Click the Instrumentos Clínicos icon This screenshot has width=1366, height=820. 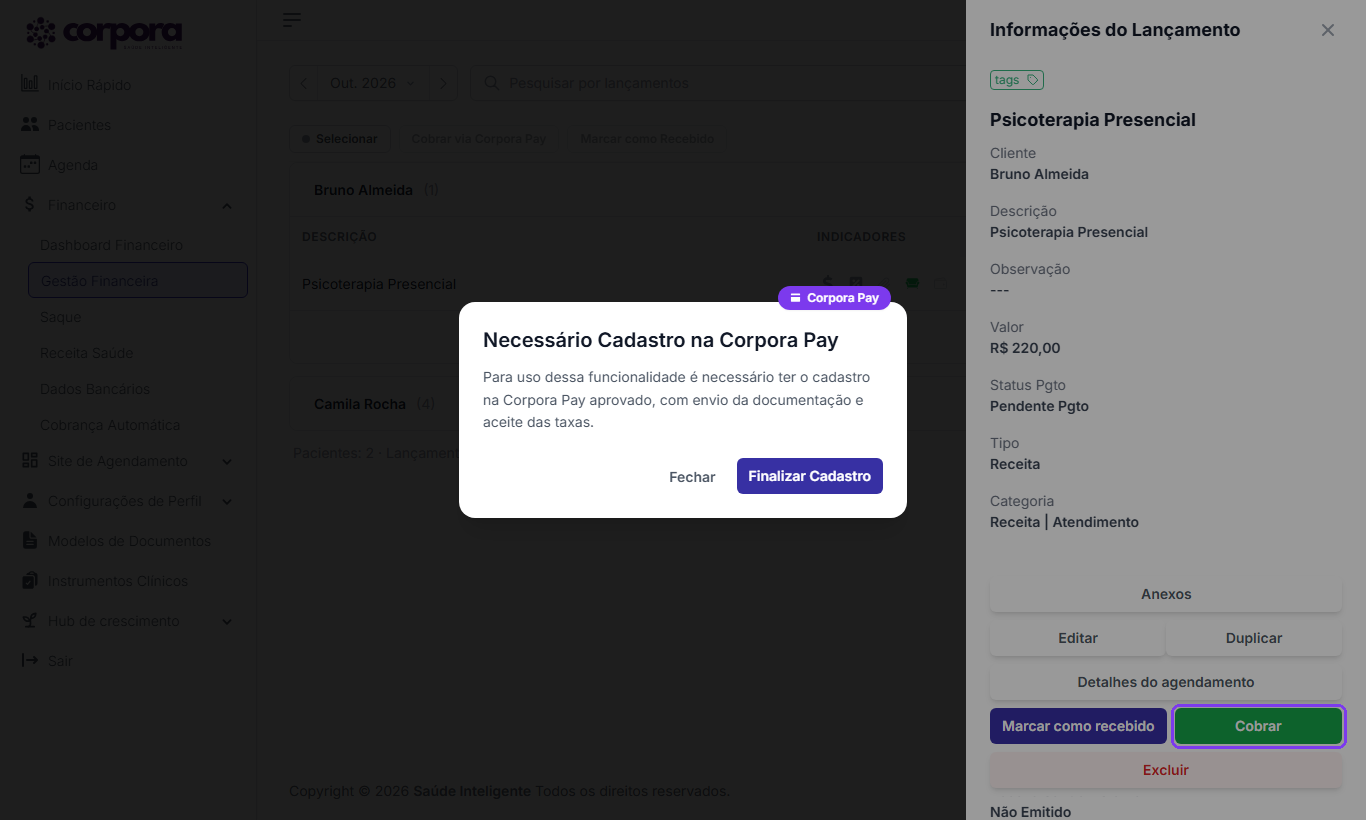point(30,581)
